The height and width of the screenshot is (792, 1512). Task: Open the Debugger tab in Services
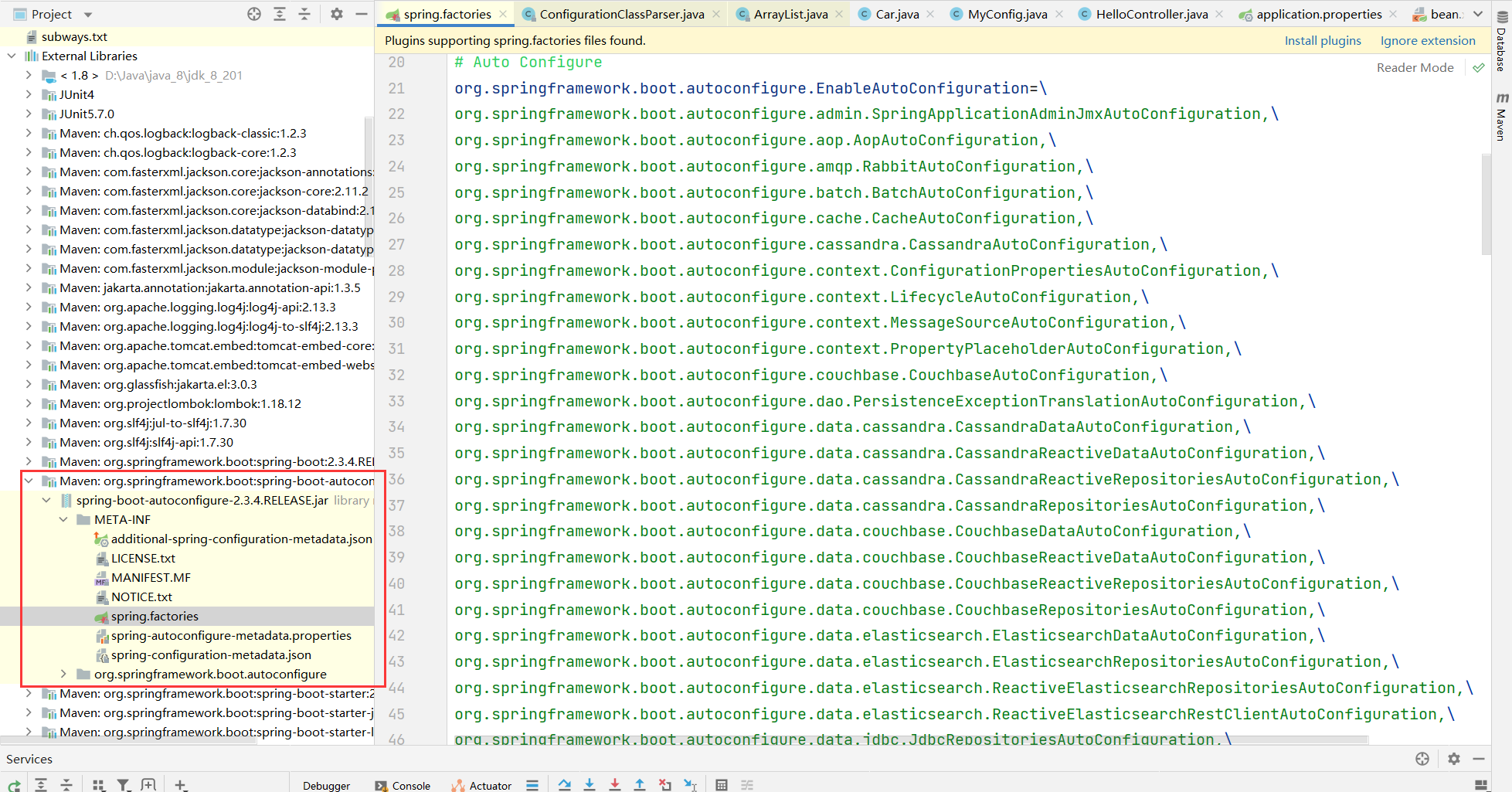(x=326, y=785)
